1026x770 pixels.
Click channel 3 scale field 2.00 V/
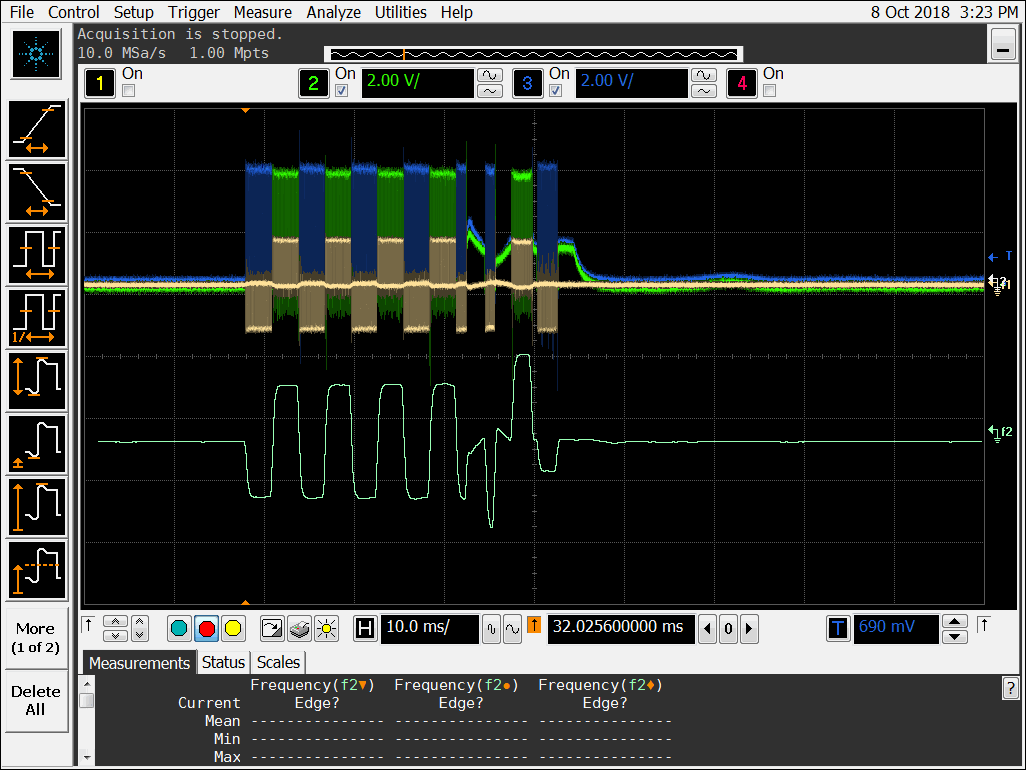631,83
